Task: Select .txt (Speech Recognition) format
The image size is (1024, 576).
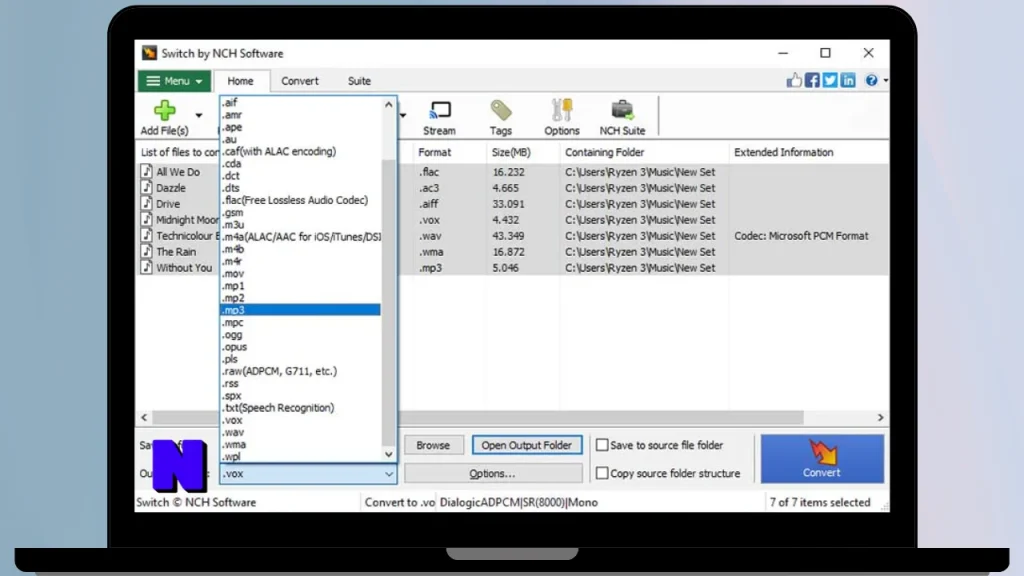Action: click(x=300, y=408)
